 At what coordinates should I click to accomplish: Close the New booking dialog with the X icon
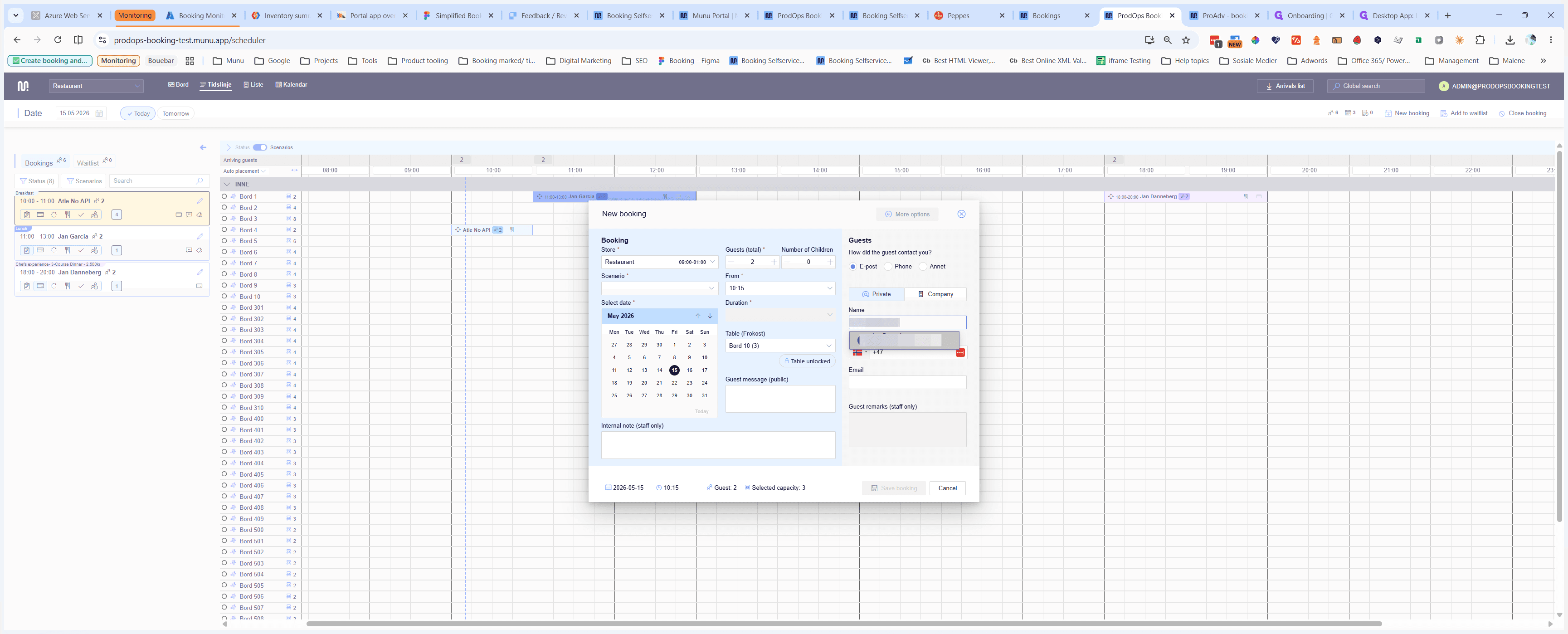[x=961, y=214]
